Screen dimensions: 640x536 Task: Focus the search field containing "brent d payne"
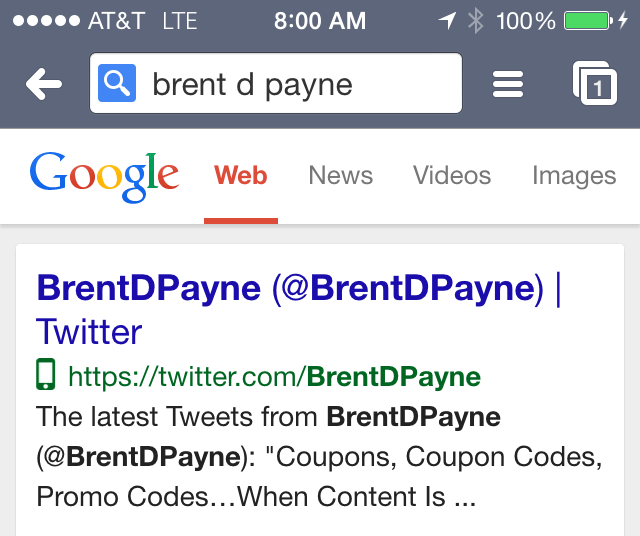[300, 85]
